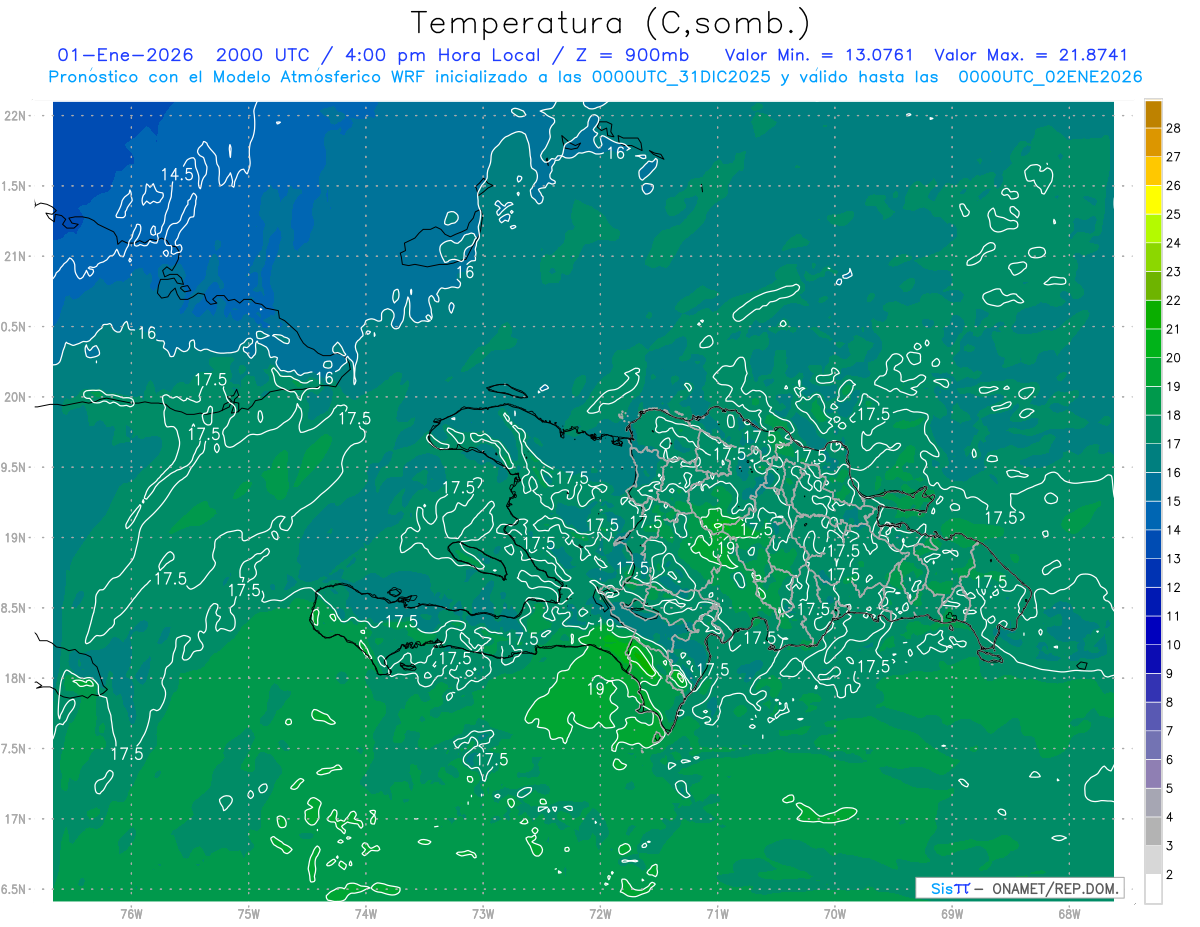
Task: Click colorbar label '15'
Action: click(1174, 501)
